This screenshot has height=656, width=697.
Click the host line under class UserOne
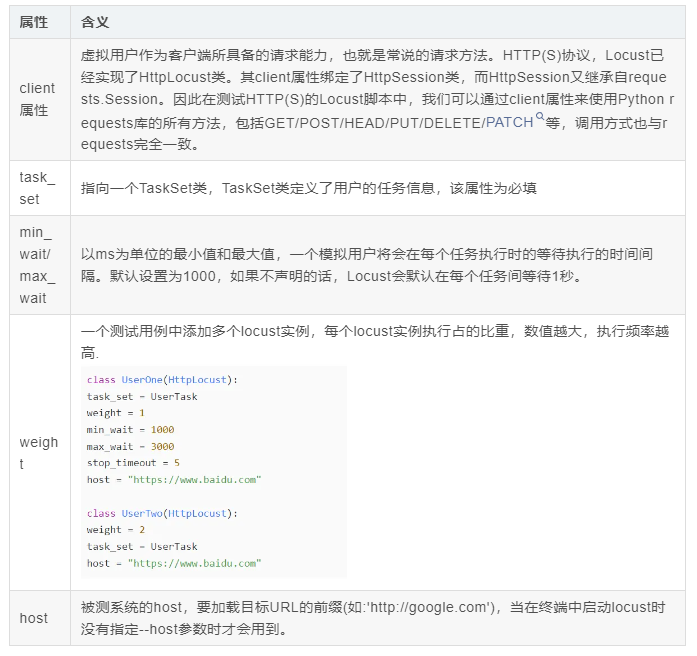pos(174,480)
